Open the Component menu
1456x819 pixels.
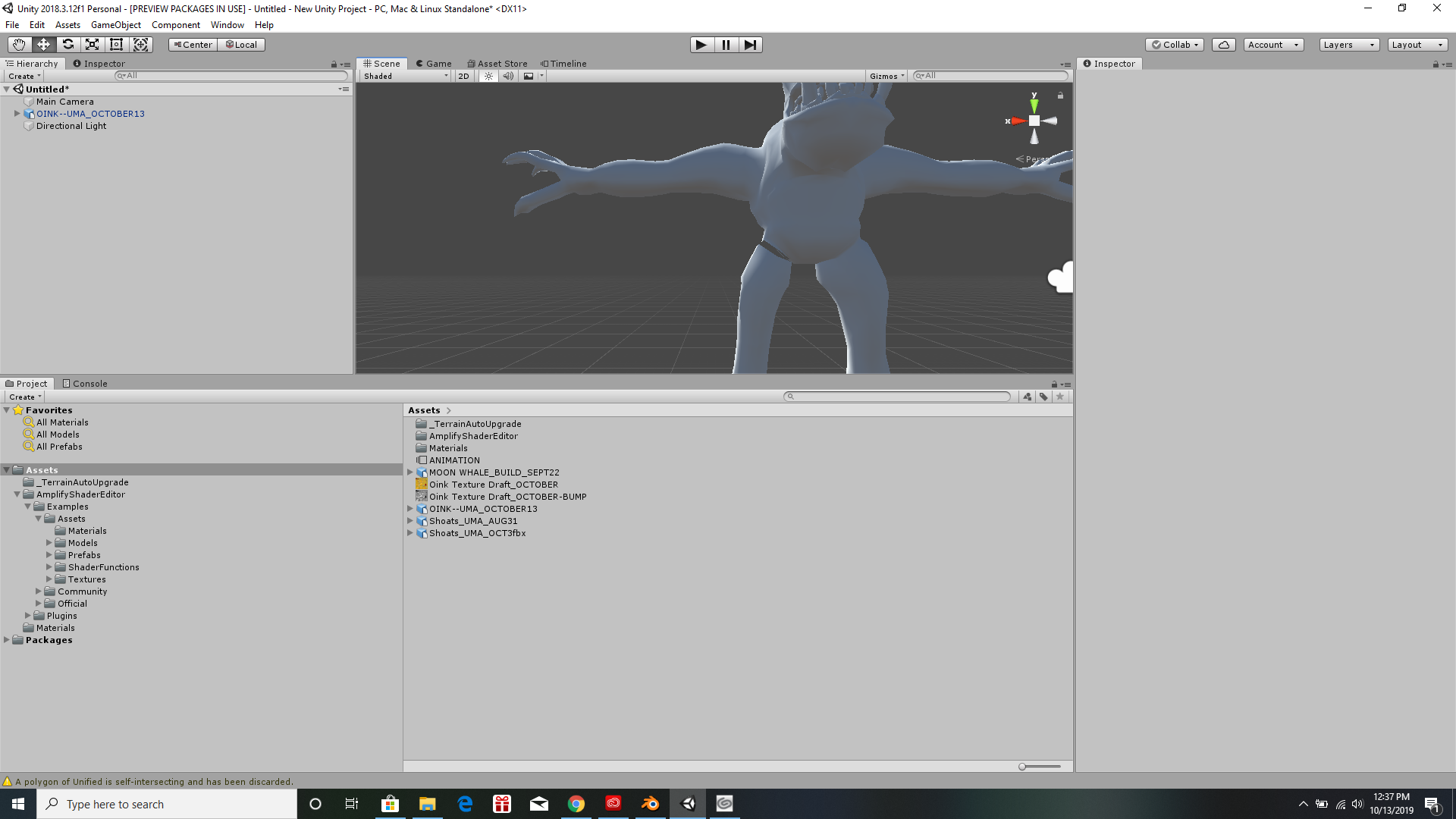coord(175,25)
